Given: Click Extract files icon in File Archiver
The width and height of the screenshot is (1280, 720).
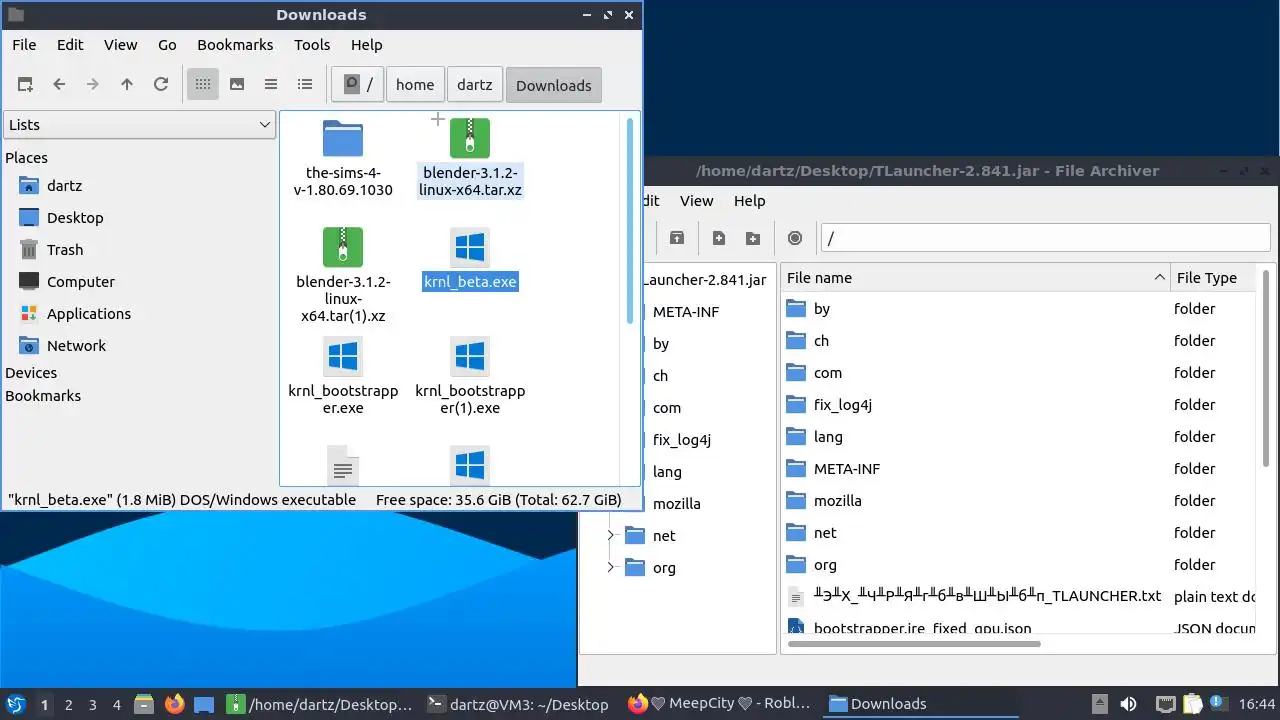Looking at the screenshot, I should [x=677, y=238].
